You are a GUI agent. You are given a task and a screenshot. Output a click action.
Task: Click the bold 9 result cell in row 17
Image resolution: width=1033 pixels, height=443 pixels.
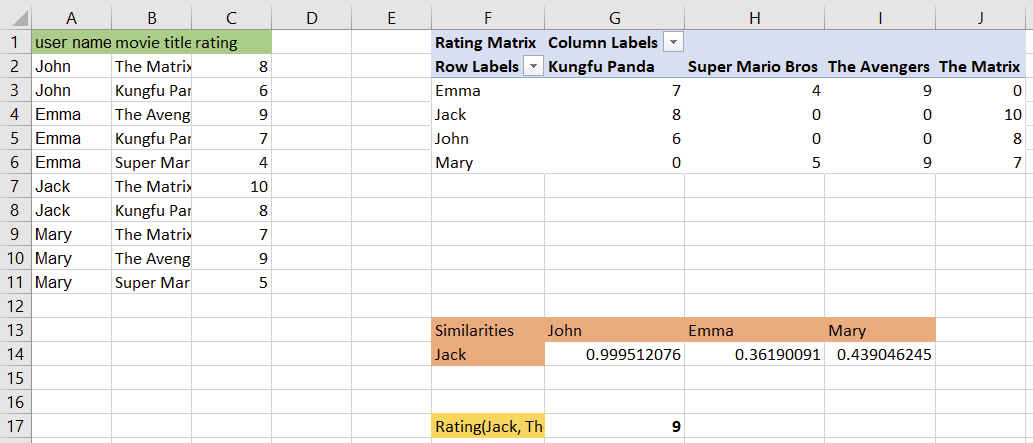(614, 427)
